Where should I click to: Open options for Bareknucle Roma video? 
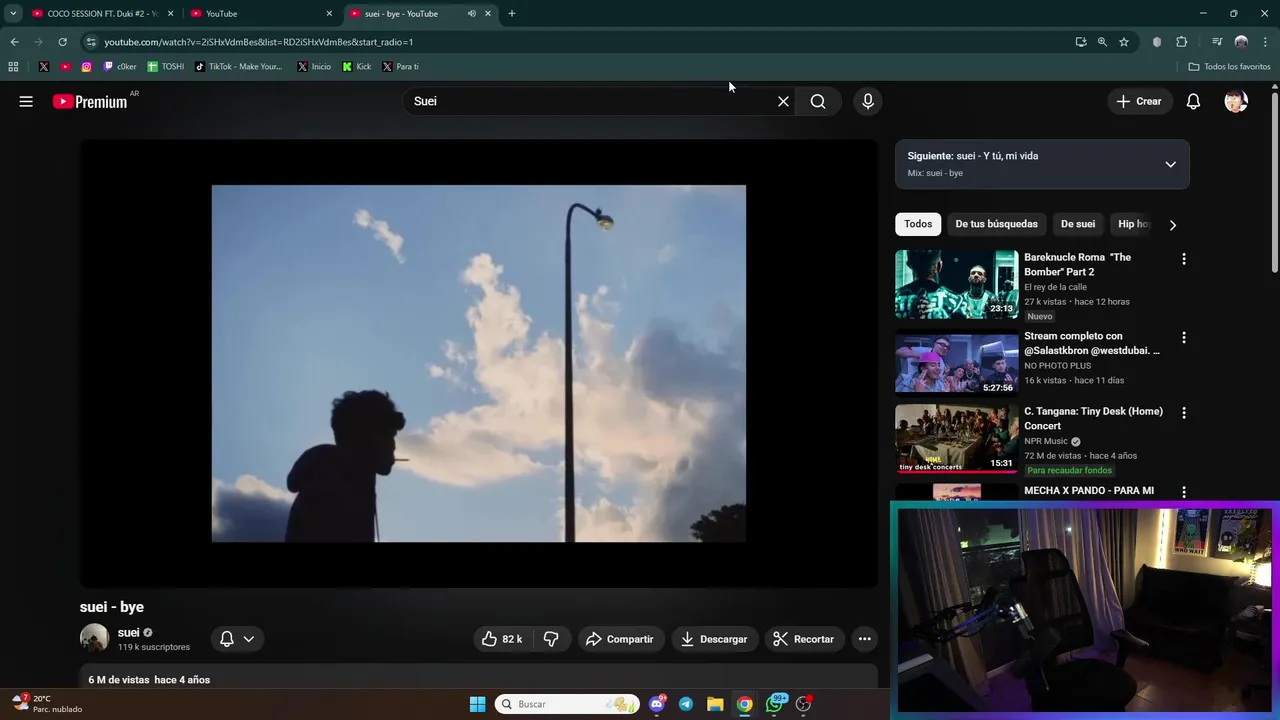point(1184,259)
